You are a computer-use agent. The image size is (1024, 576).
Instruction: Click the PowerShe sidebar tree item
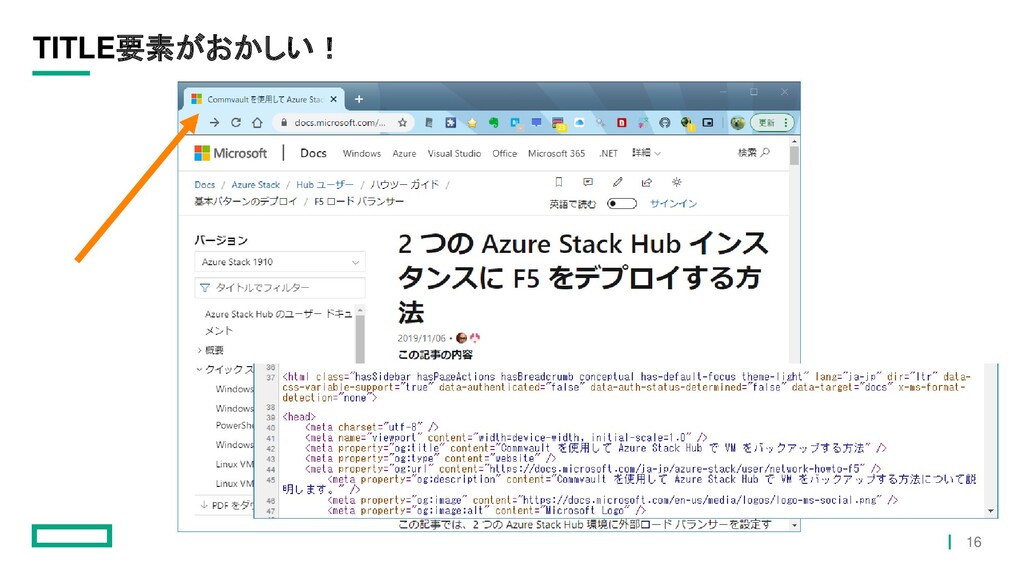point(234,425)
